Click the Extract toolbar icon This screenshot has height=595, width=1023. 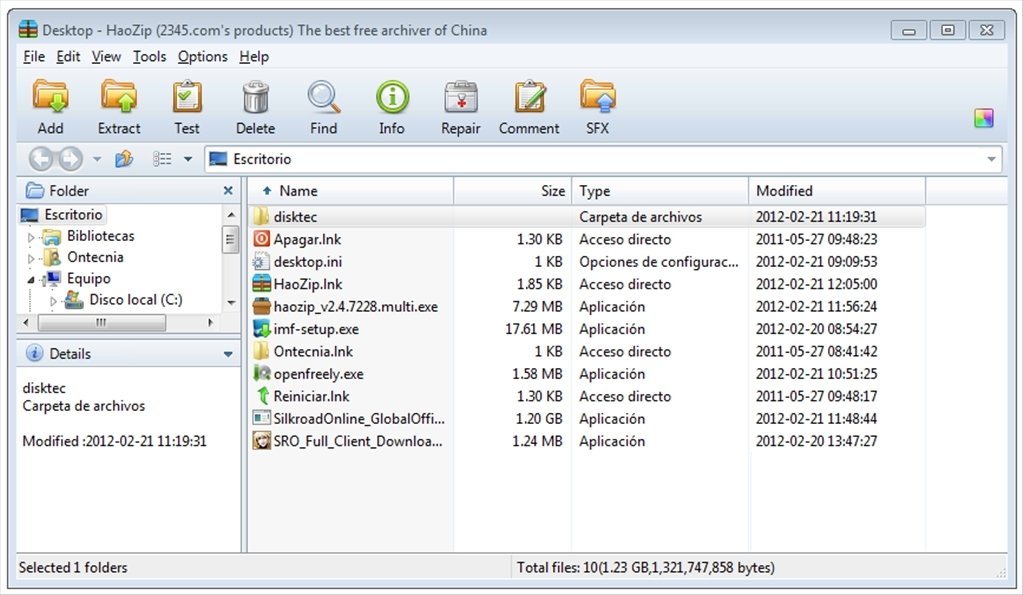pos(119,98)
